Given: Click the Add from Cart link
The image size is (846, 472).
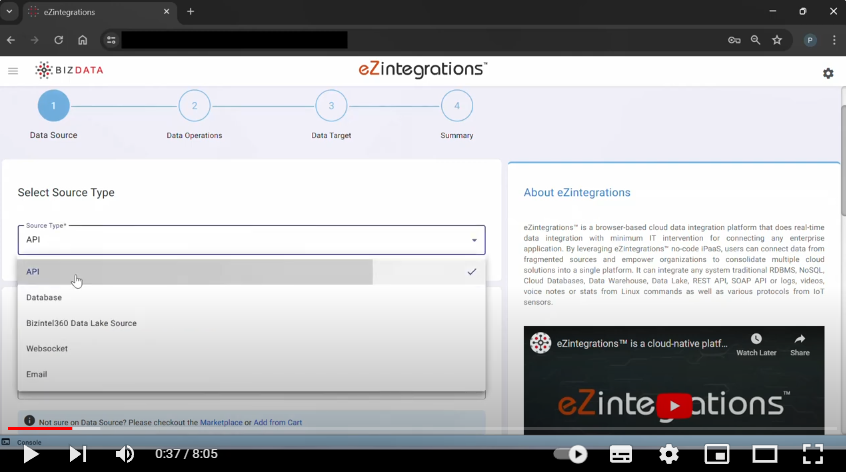Looking at the screenshot, I should point(278,423).
